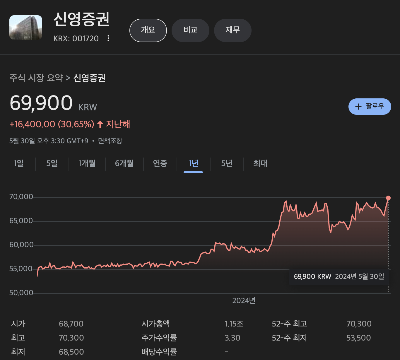Select the 최대 maximum chart range
This screenshot has height=360, width=400.
(x=260, y=163)
